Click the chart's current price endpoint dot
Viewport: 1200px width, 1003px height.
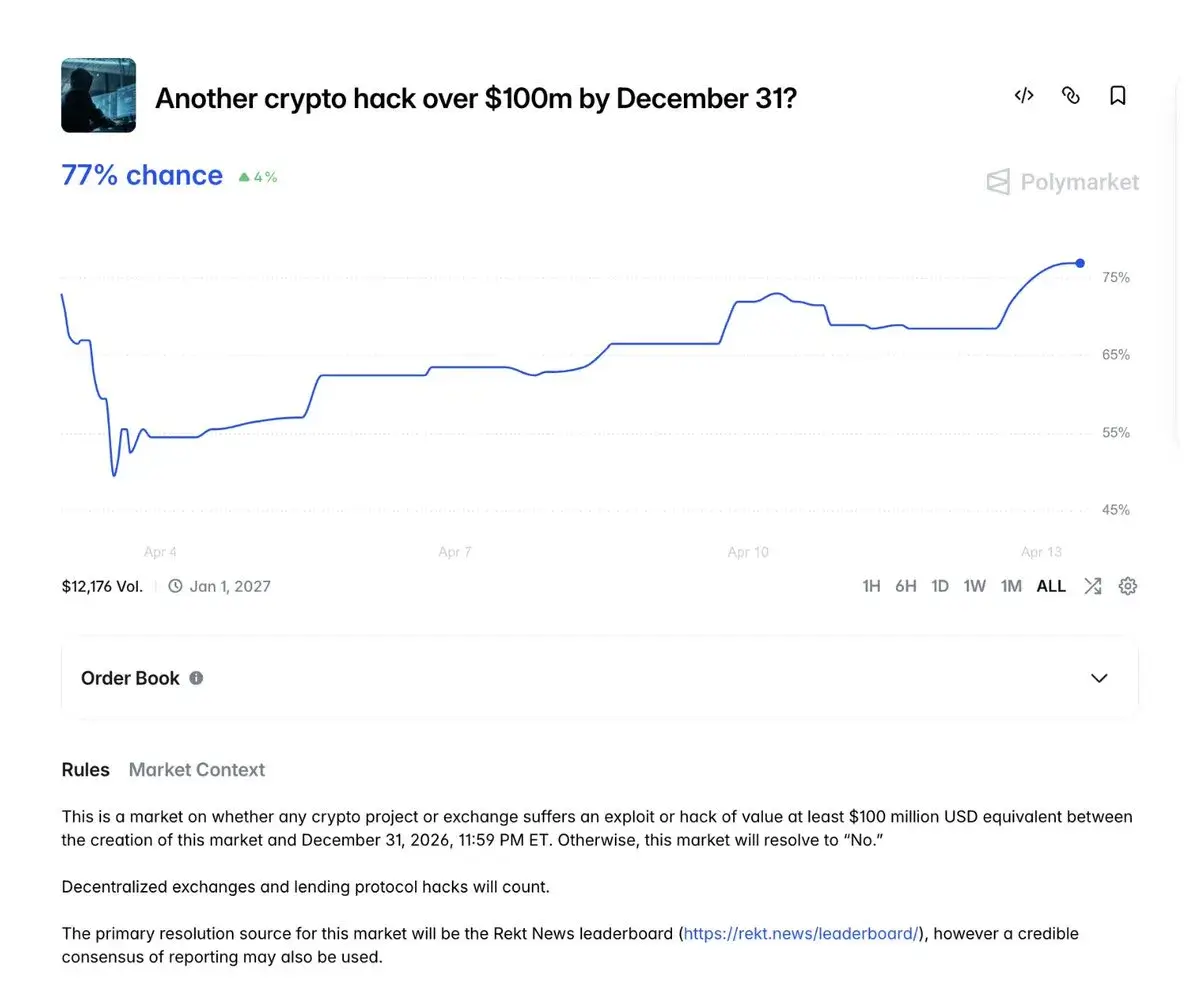click(x=1080, y=263)
